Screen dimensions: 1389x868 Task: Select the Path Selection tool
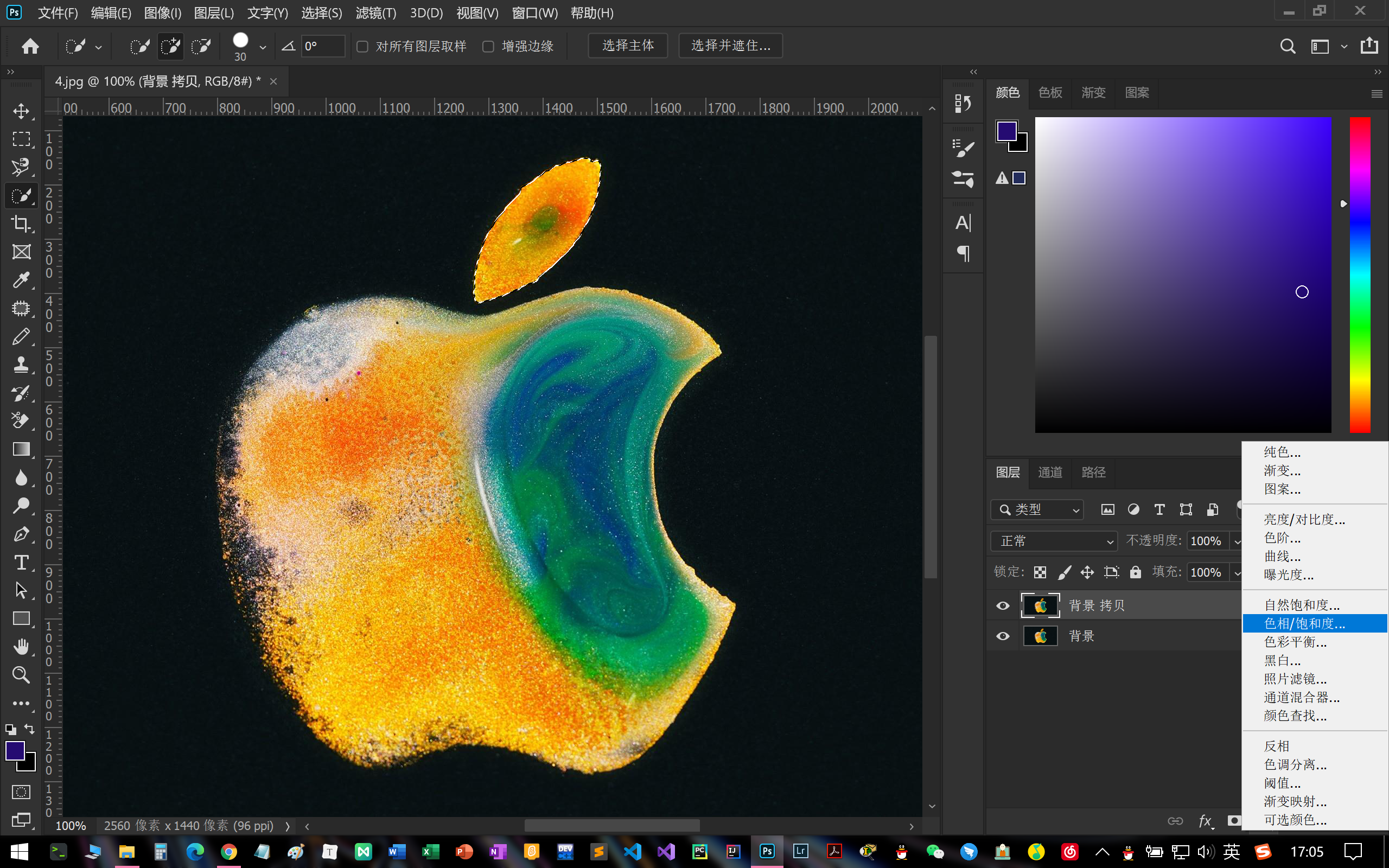(x=21, y=590)
